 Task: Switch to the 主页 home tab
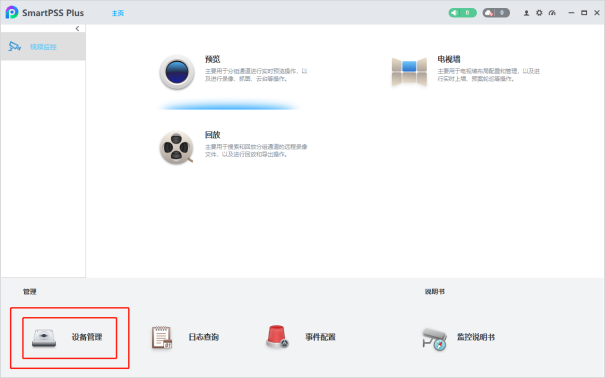[x=118, y=13]
